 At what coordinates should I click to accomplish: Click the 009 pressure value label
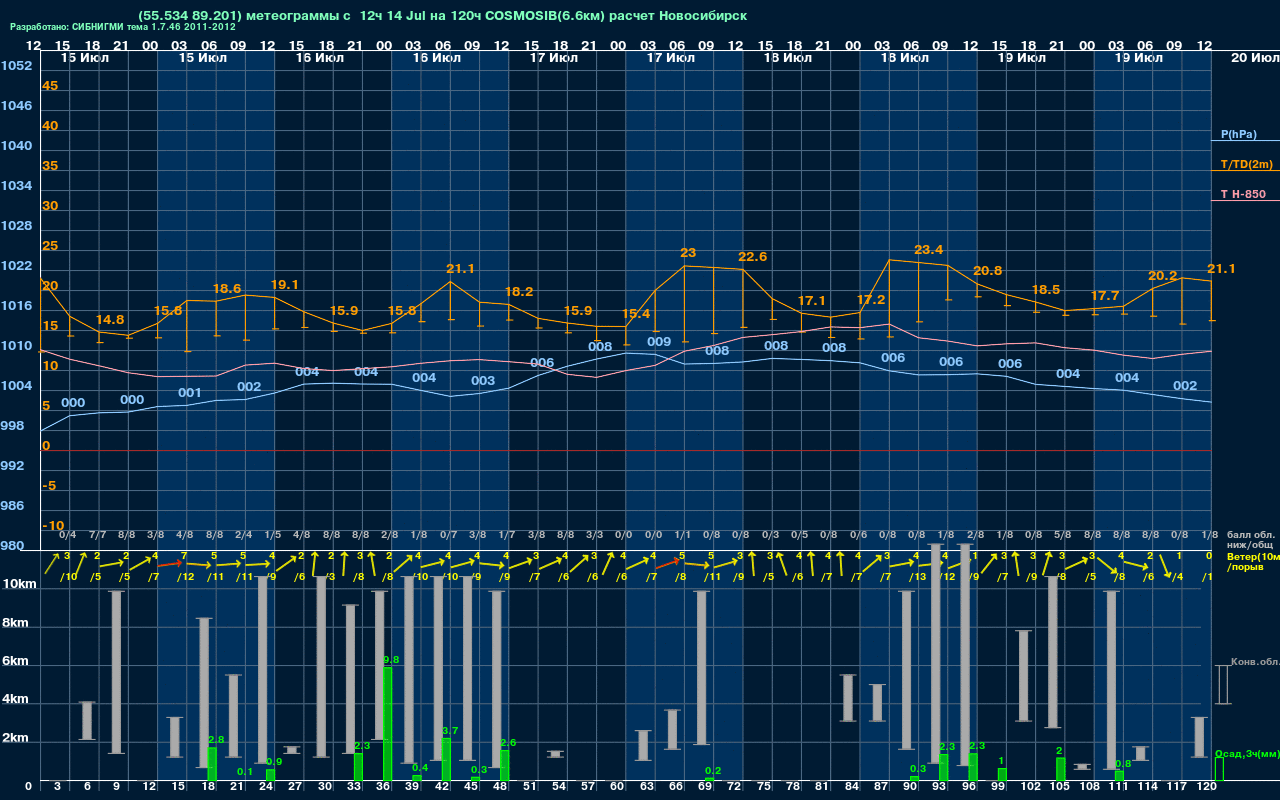tap(659, 342)
